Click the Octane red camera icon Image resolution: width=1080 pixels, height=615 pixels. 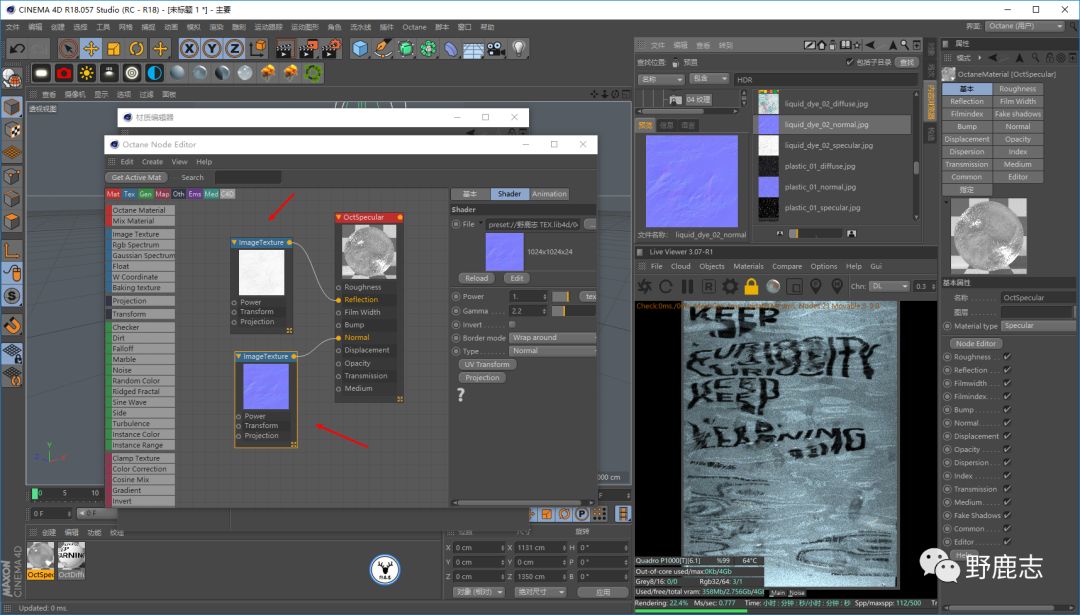(x=64, y=73)
